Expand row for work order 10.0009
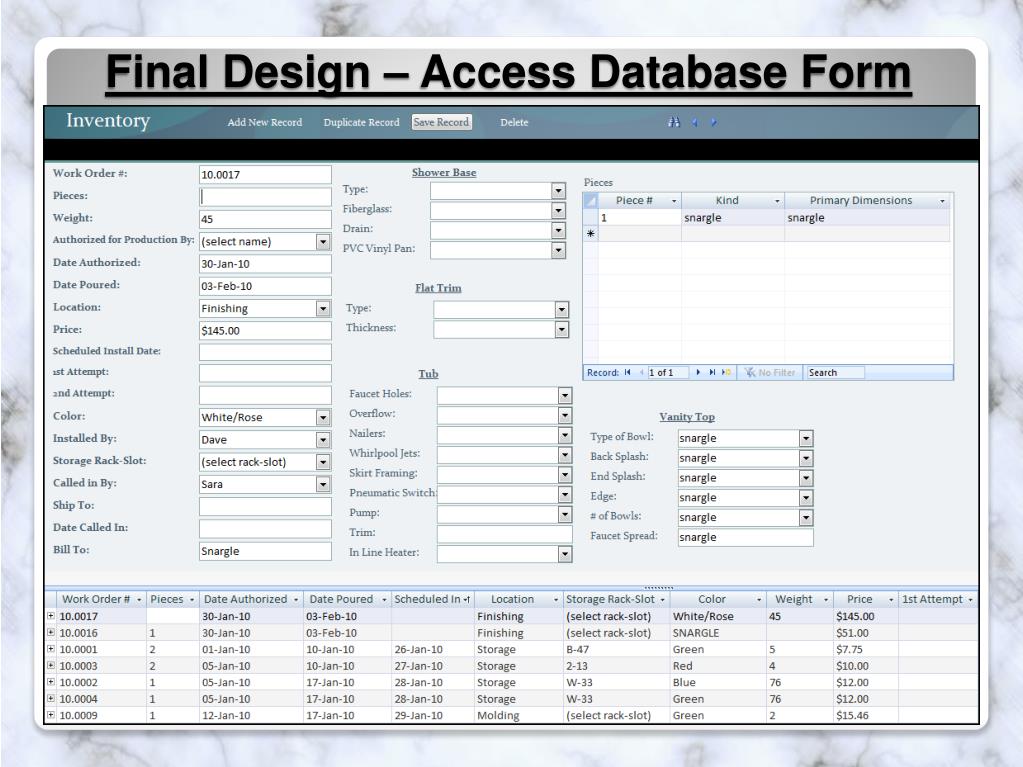Screen dimensions: 1023x767 [51, 716]
